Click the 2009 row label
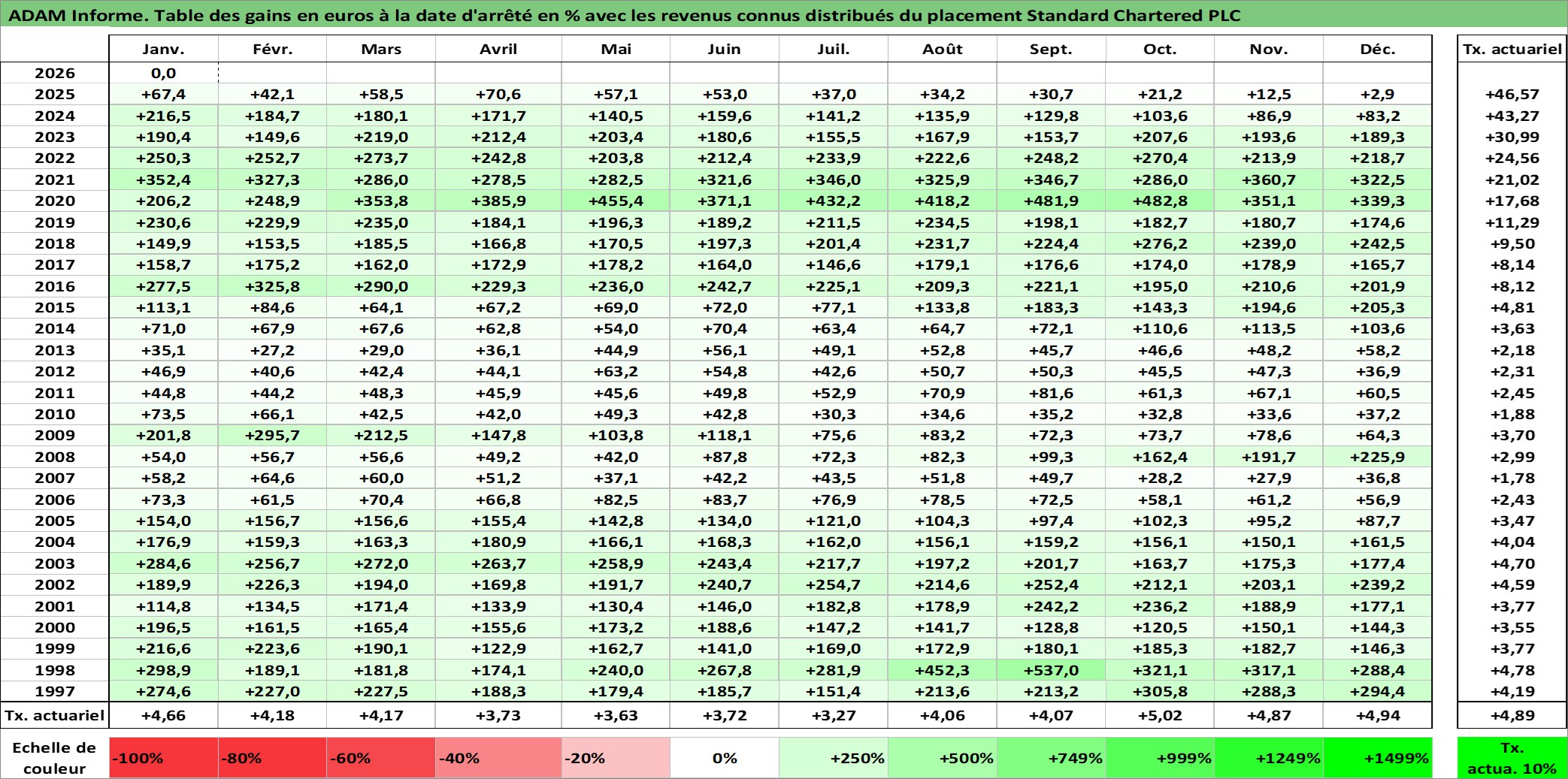Screen dimensions: 1568x779 tap(55, 435)
